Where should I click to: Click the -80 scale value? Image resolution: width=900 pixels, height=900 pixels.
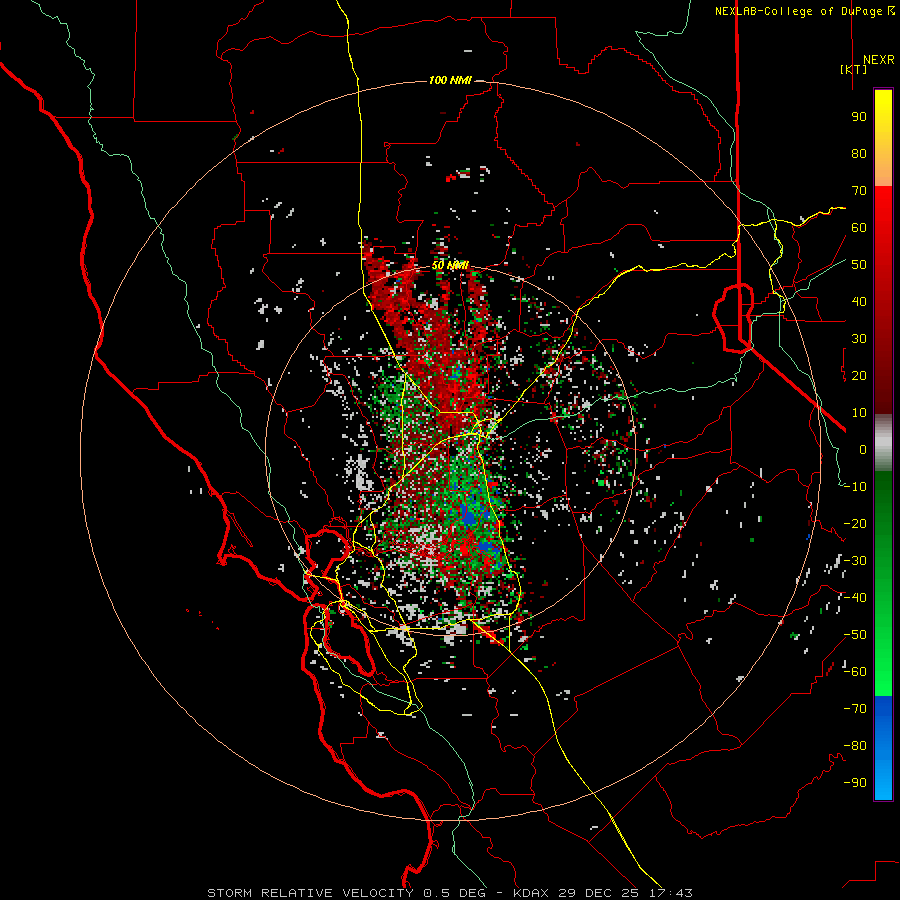(x=855, y=746)
